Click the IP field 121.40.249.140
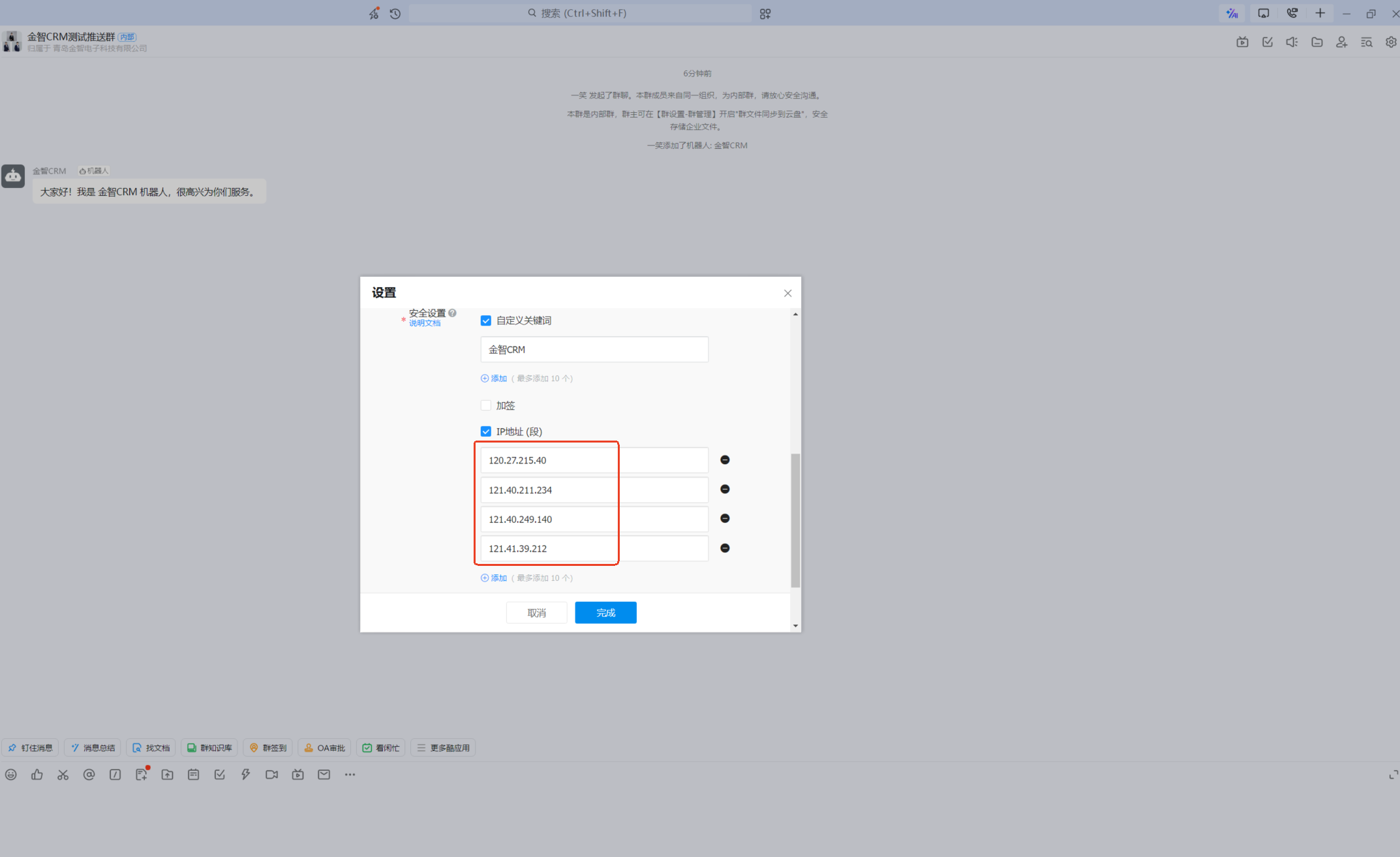The width and height of the screenshot is (1400, 857). [594, 519]
